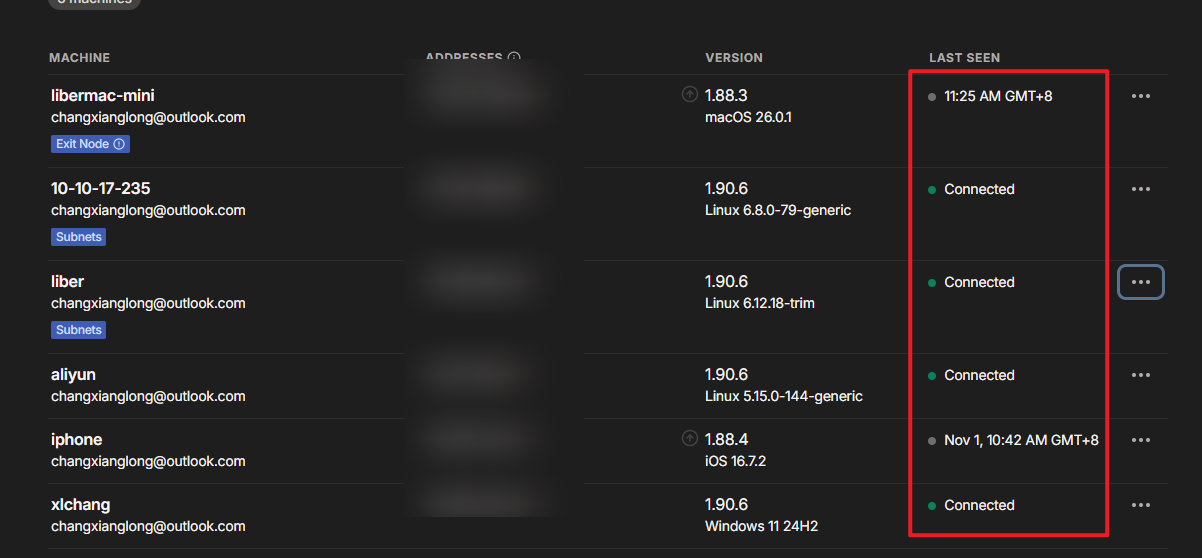Image resolution: width=1202 pixels, height=558 pixels.
Task: Click the info icon in Exit Node badge
Action: pos(119,144)
